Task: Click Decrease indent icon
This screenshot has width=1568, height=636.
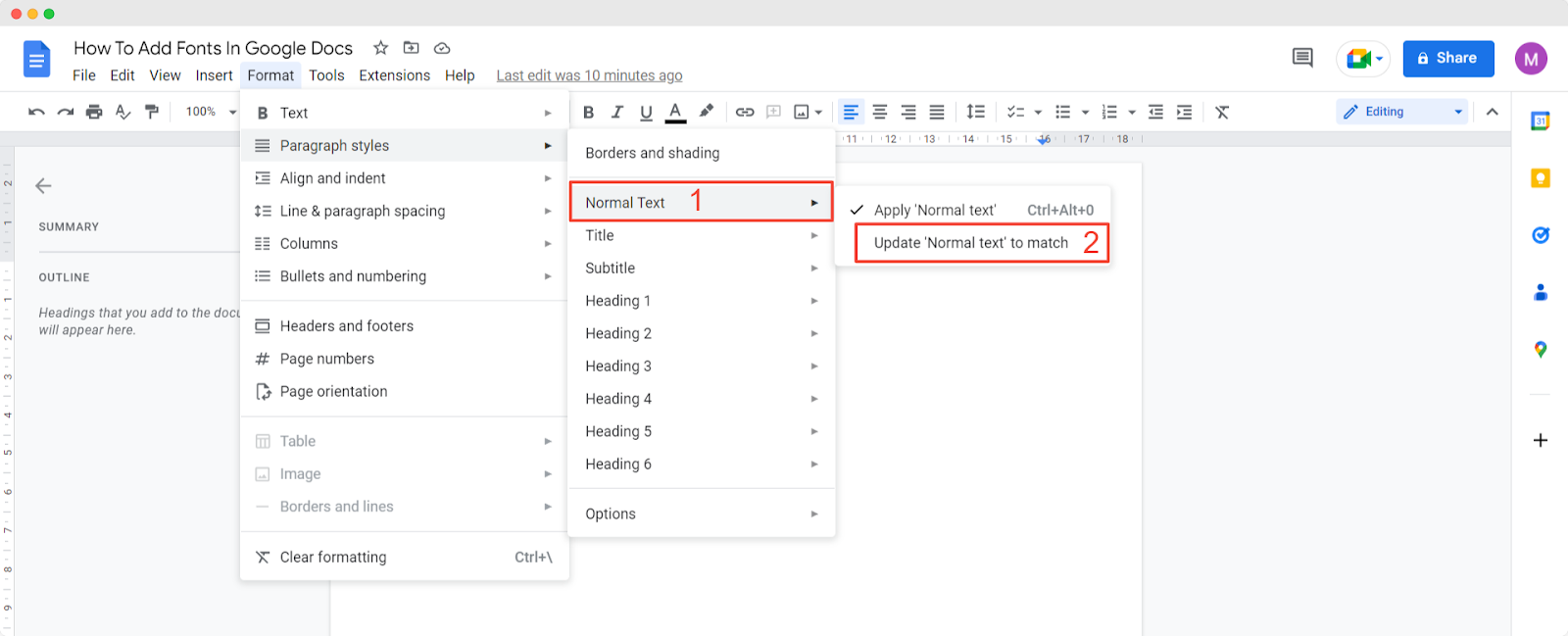Action: click(x=1156, y=112)
